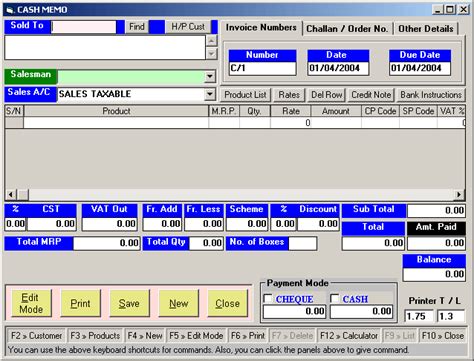The height and width of the screenshot is (361, 474).
Task: Click the M.R.P. column header
Action: tap(224, 111)
